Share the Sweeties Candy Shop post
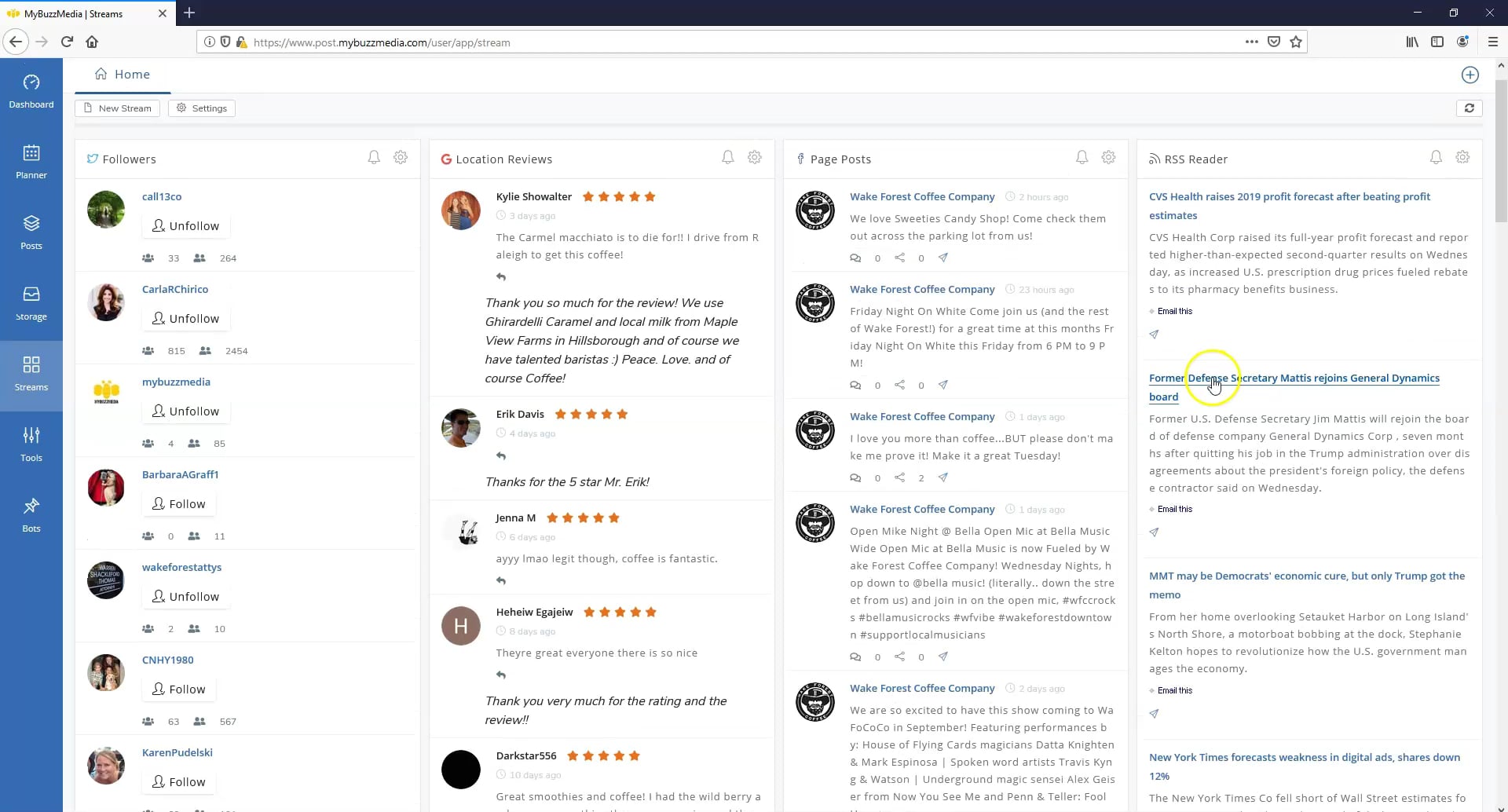 pos(900,258)
